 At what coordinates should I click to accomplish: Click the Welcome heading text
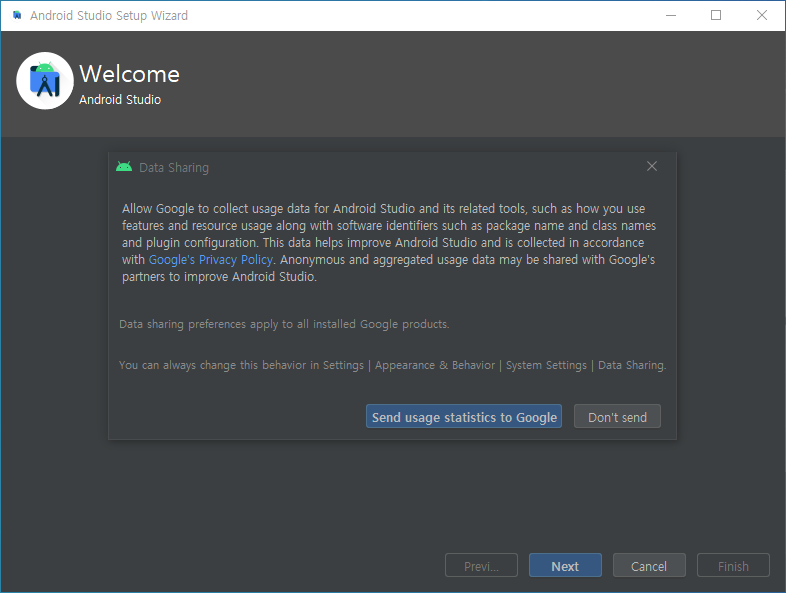point(129,74)
